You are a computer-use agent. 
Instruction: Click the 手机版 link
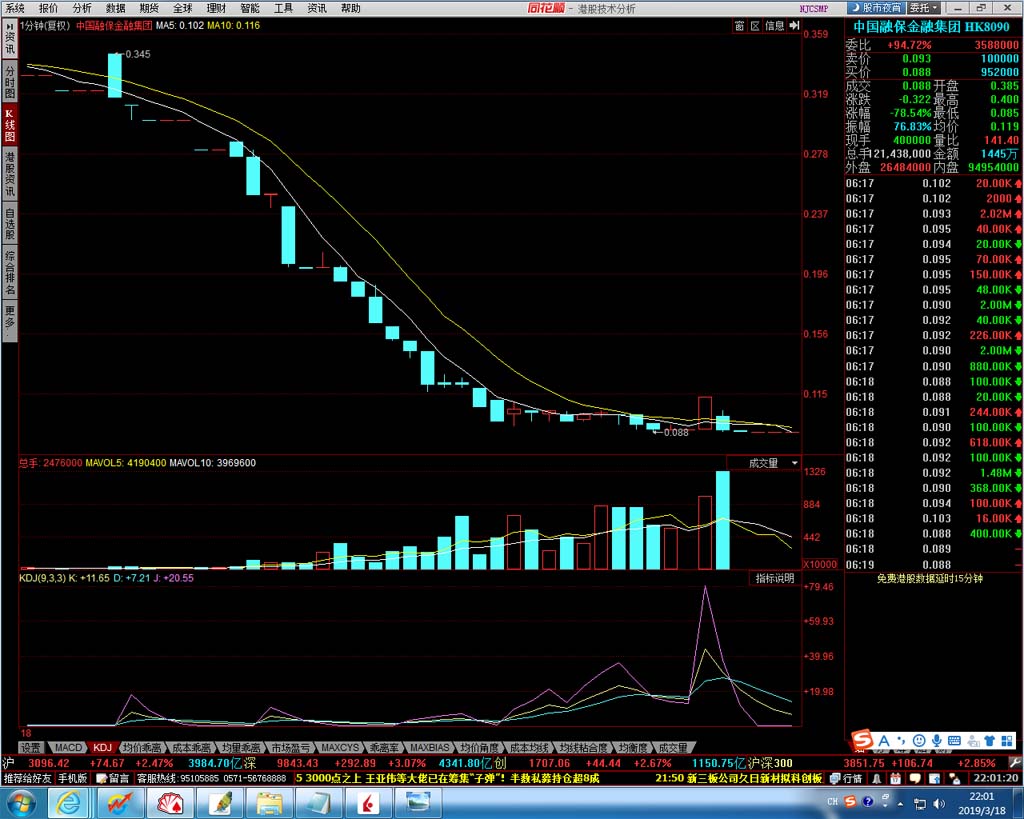pos(72,779)
